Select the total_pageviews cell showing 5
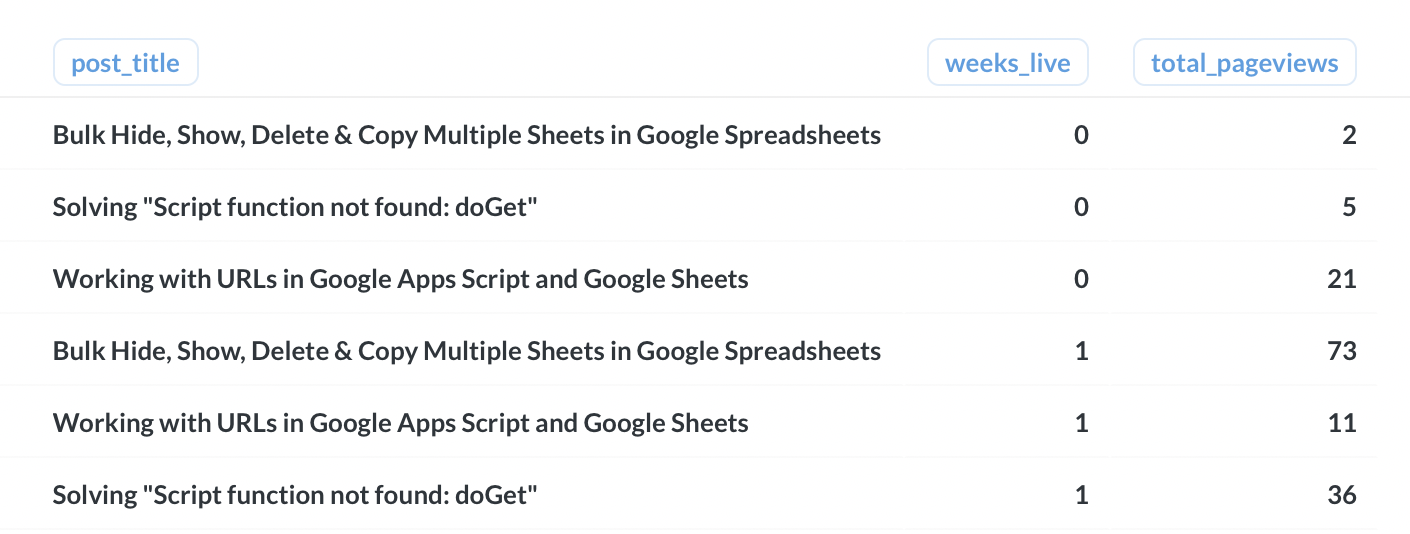 1349,207
